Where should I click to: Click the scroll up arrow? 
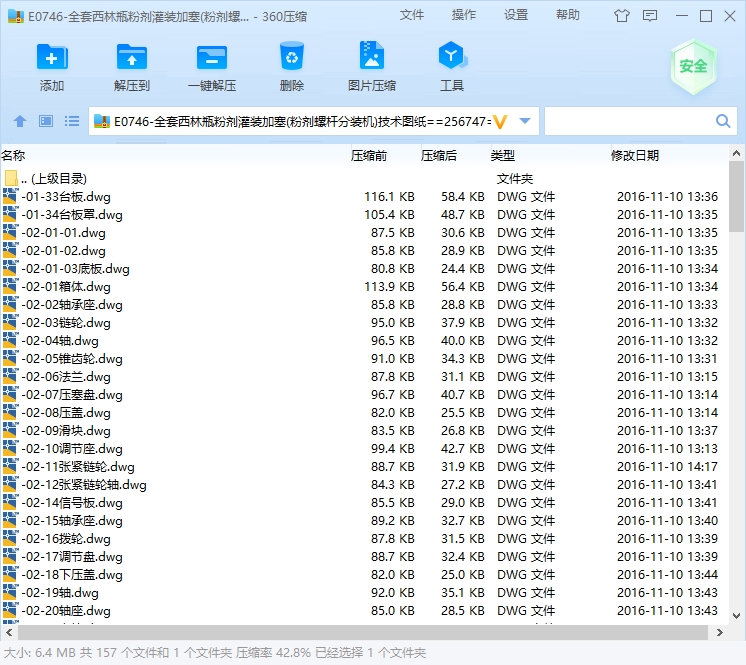[736, 154]
